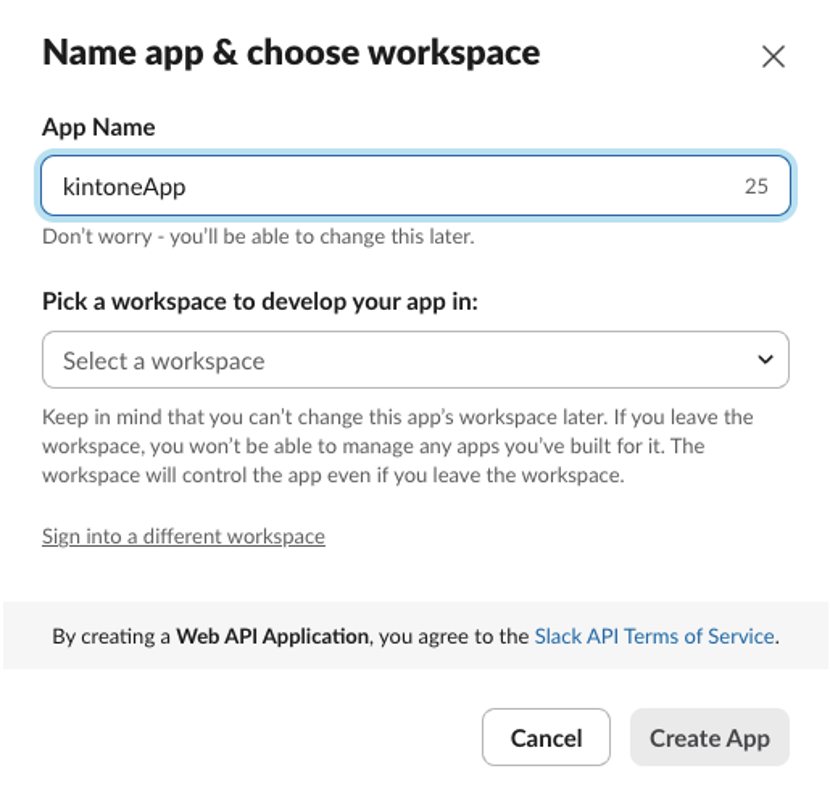Select the Select a workspace placeholder text

(164, 361)
